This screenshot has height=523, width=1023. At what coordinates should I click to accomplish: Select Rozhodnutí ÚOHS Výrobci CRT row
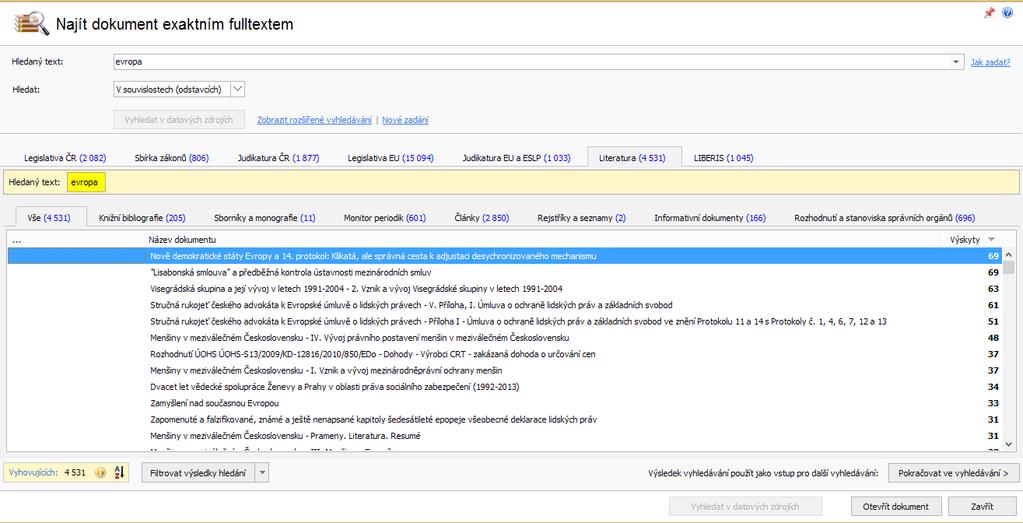pyautogui.click(x=505, y=354)
